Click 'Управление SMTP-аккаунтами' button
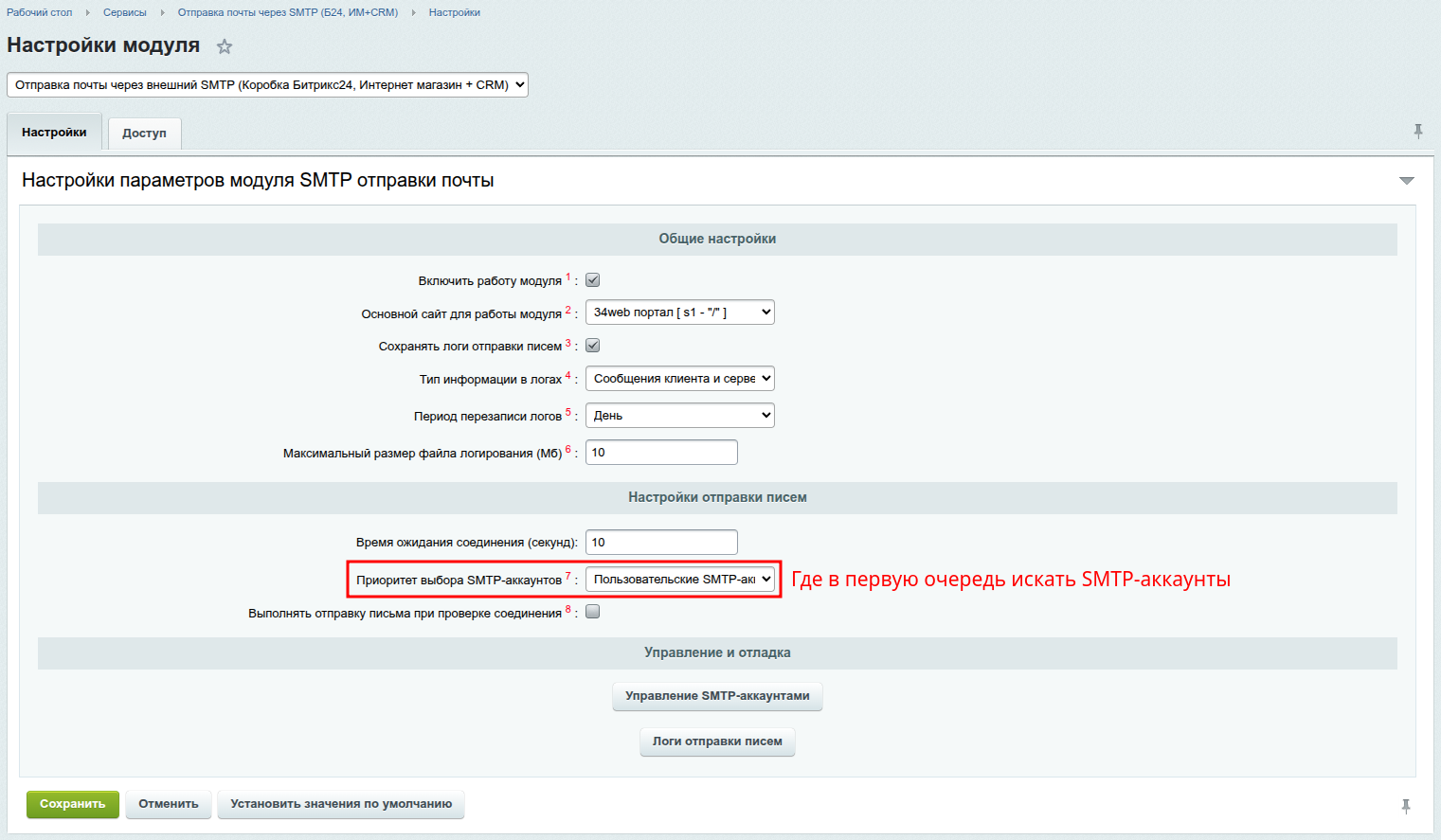Image resolution: width=1441 pixels, height=840 pixels. [717, 696]
